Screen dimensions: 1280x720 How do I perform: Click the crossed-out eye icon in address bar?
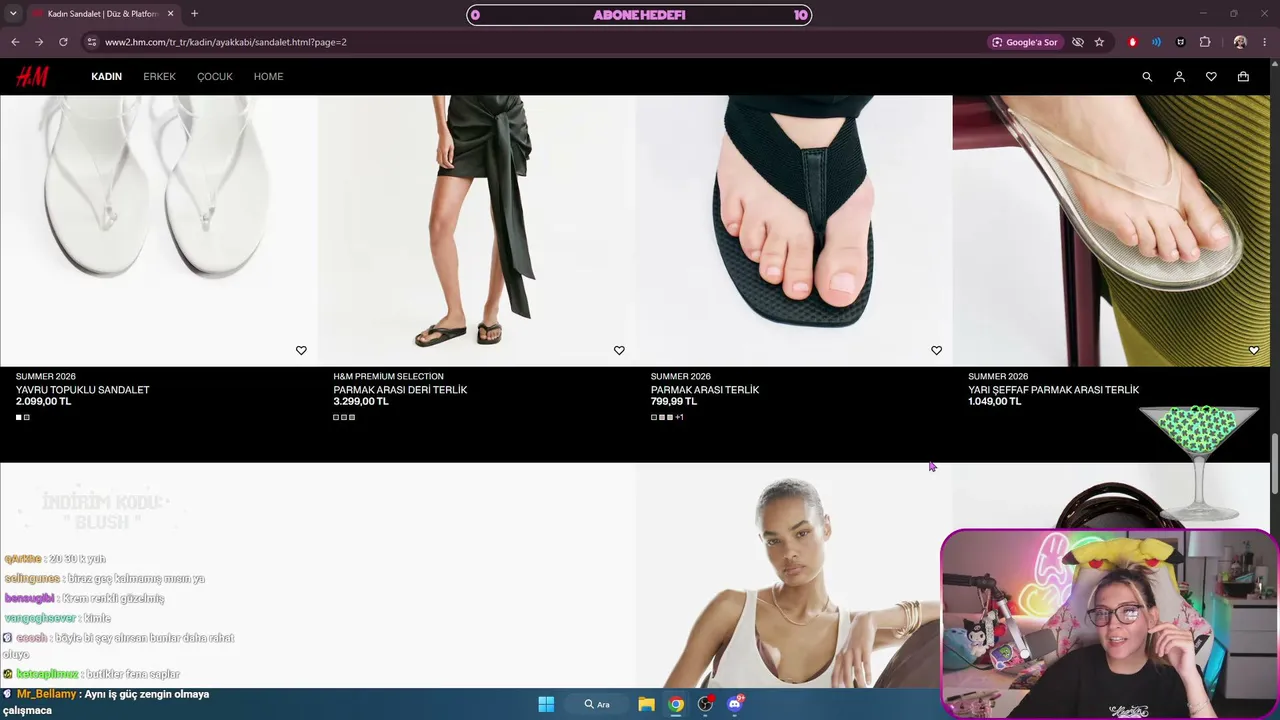tap(1077, 42)
